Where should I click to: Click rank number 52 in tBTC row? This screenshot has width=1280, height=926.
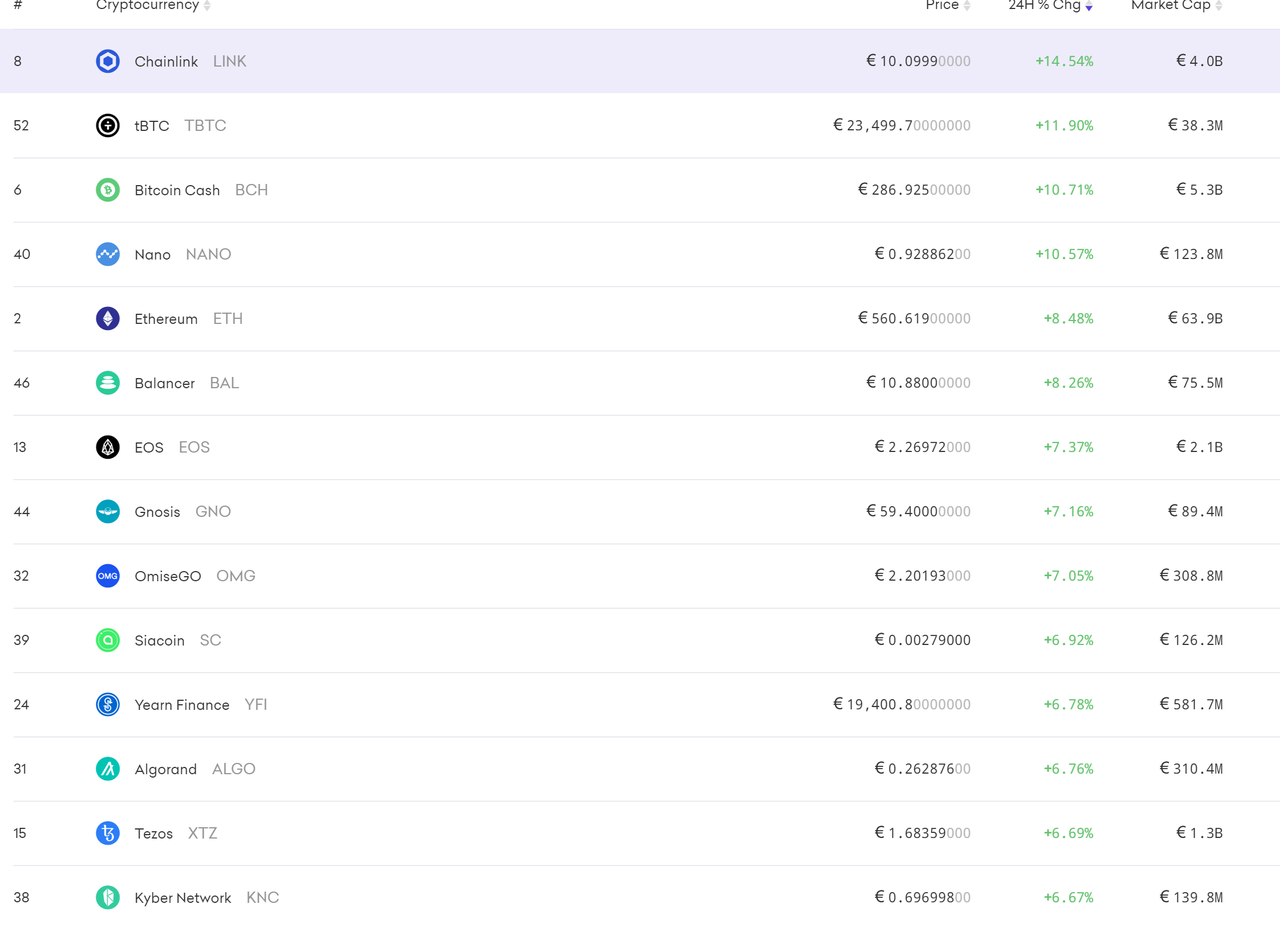(x=21, y=125)
